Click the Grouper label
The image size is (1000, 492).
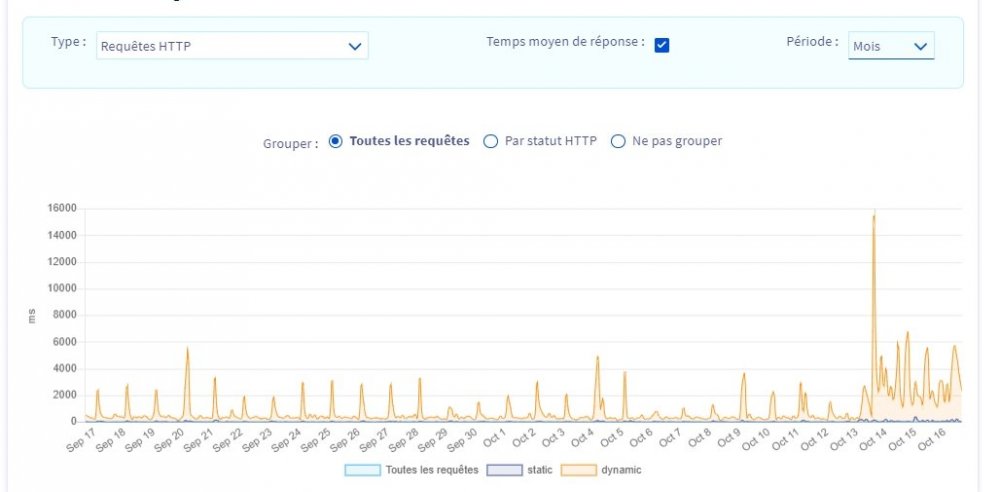pyautogui.click(x=290, y=144)
